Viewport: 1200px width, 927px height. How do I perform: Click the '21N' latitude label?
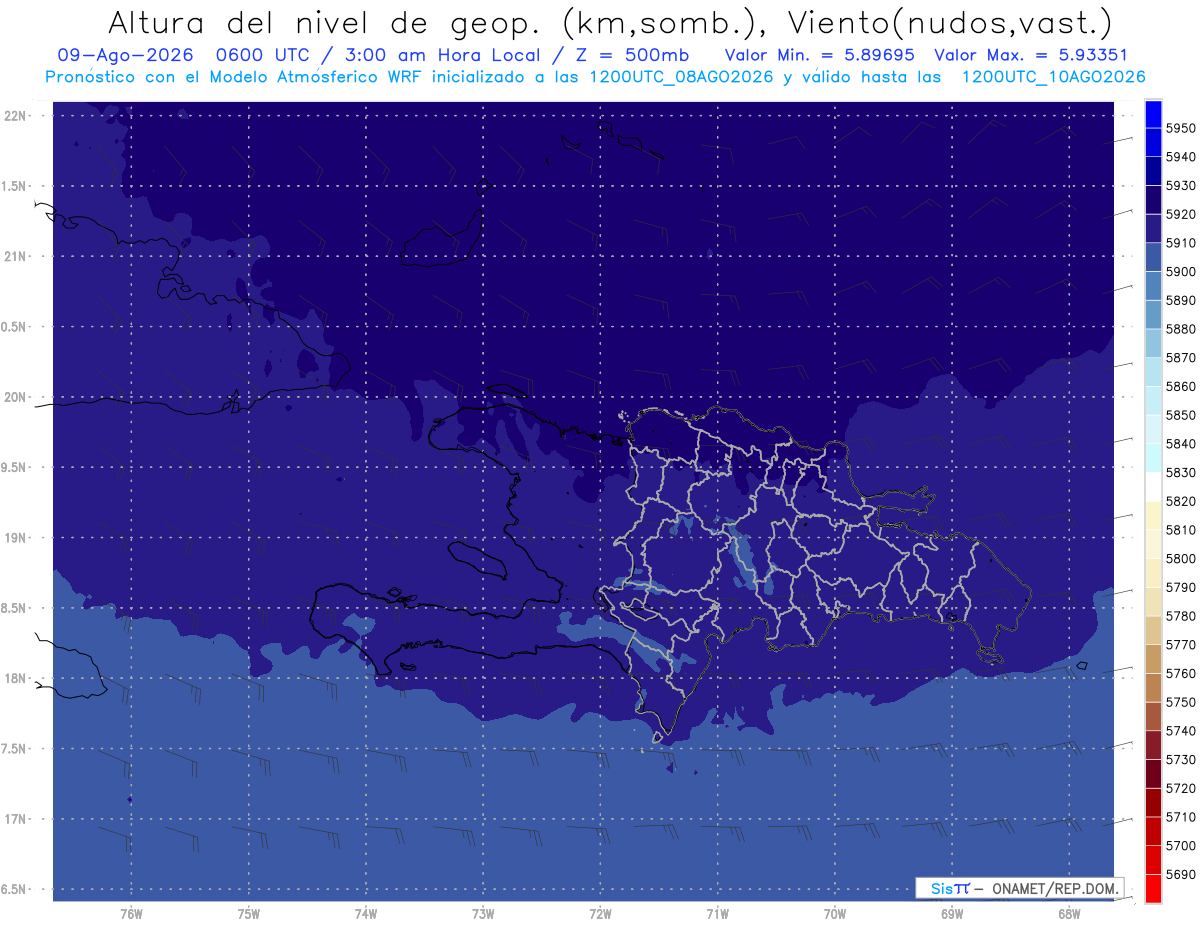[x=16, y=256]
